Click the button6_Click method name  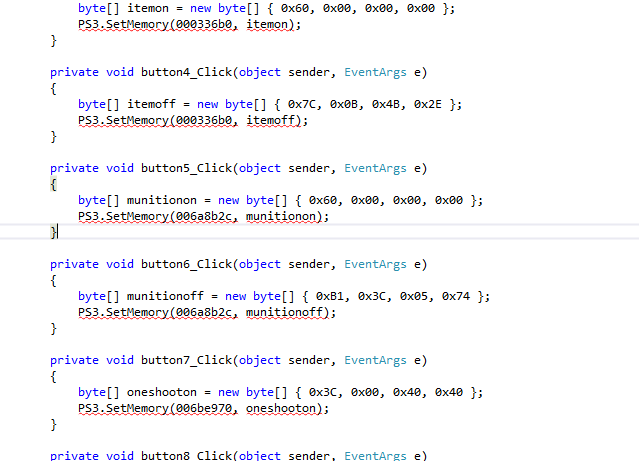coord(186,265)
